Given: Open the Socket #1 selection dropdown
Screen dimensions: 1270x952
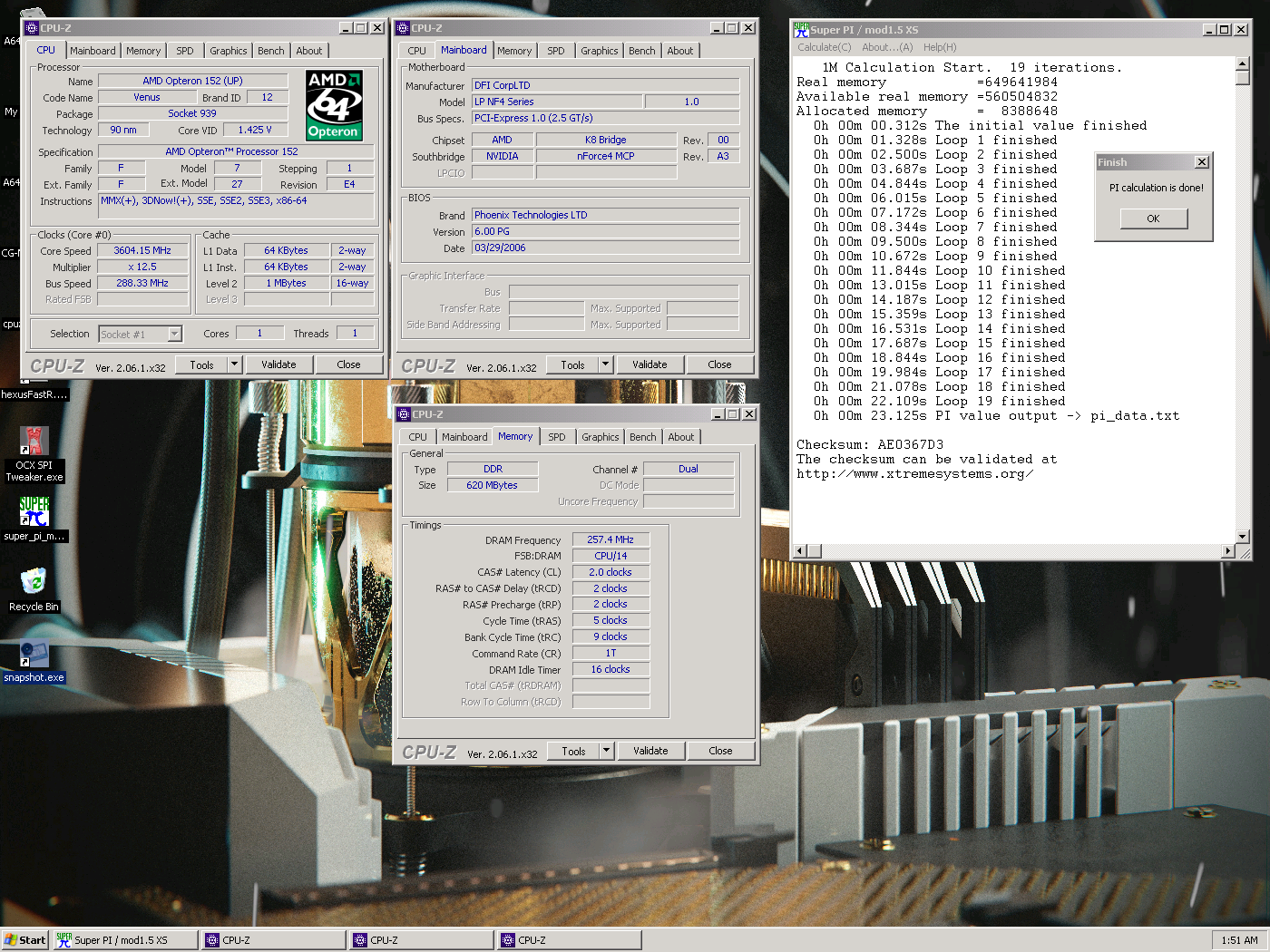Looking at the screenshot, I should click(174, 335).
